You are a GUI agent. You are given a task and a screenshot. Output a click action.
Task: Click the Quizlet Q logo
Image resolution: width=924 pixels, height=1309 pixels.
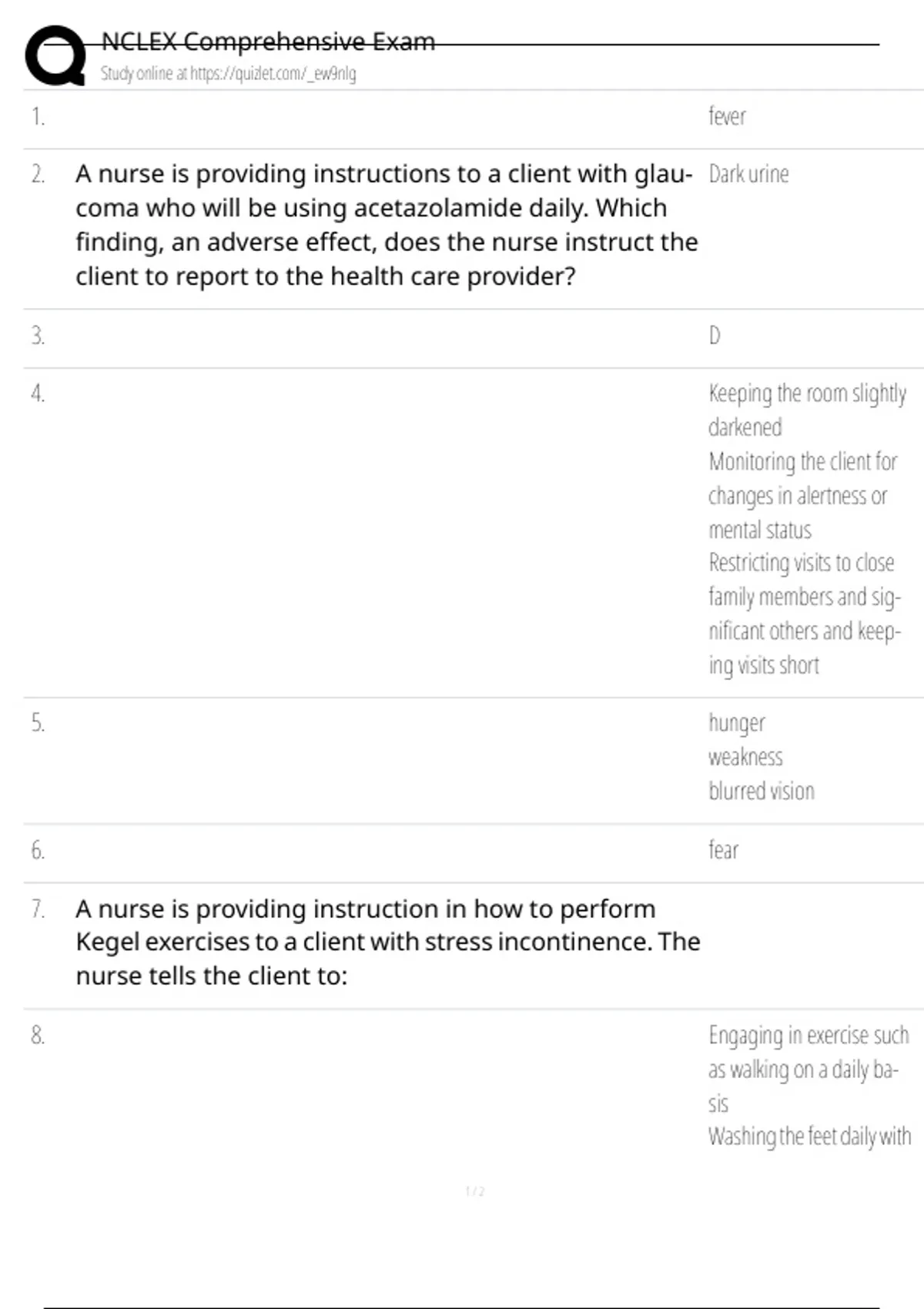(x=55, y=55)
